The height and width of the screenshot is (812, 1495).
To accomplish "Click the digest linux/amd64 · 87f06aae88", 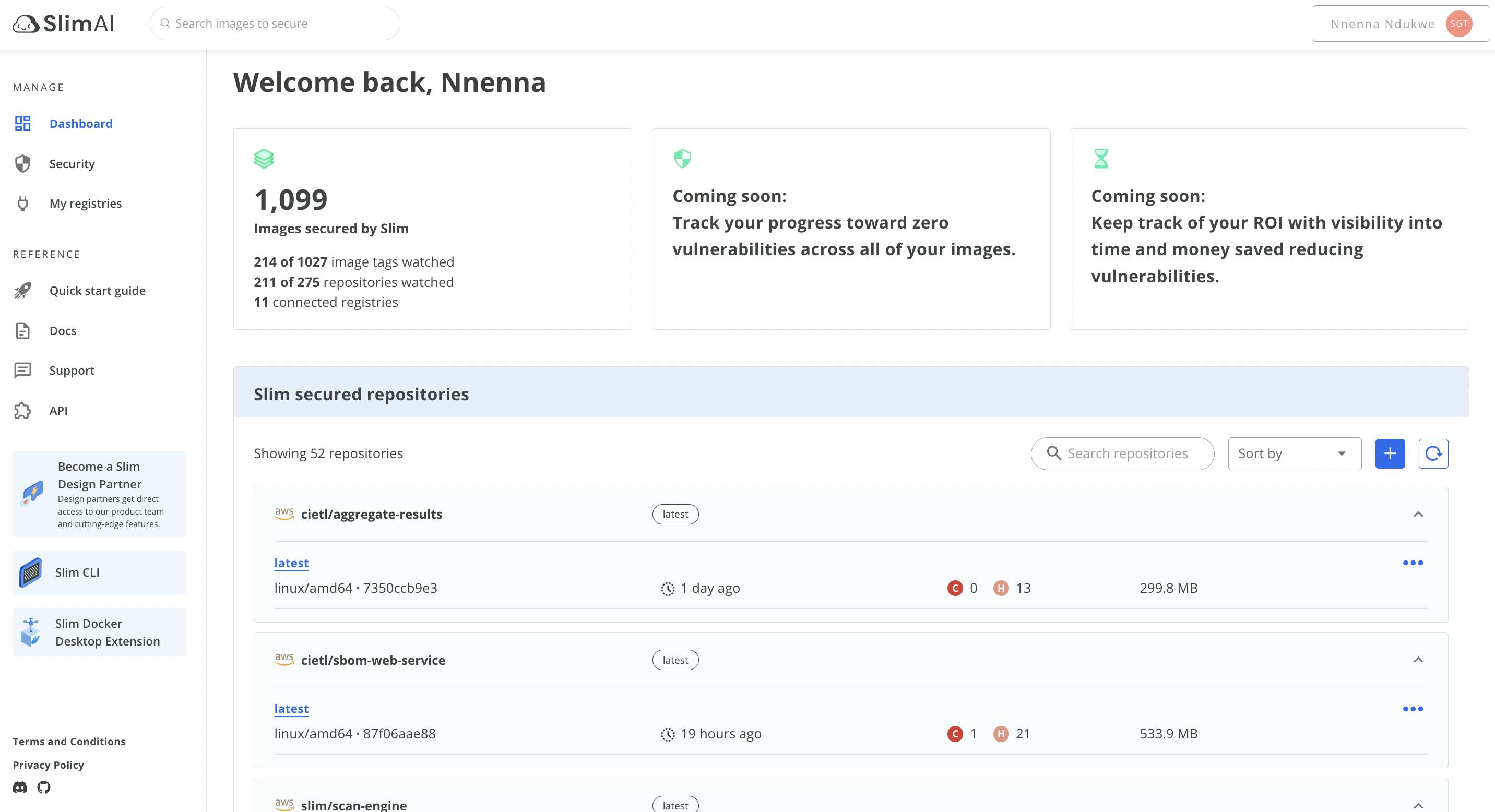I will [x=355, y=734].
